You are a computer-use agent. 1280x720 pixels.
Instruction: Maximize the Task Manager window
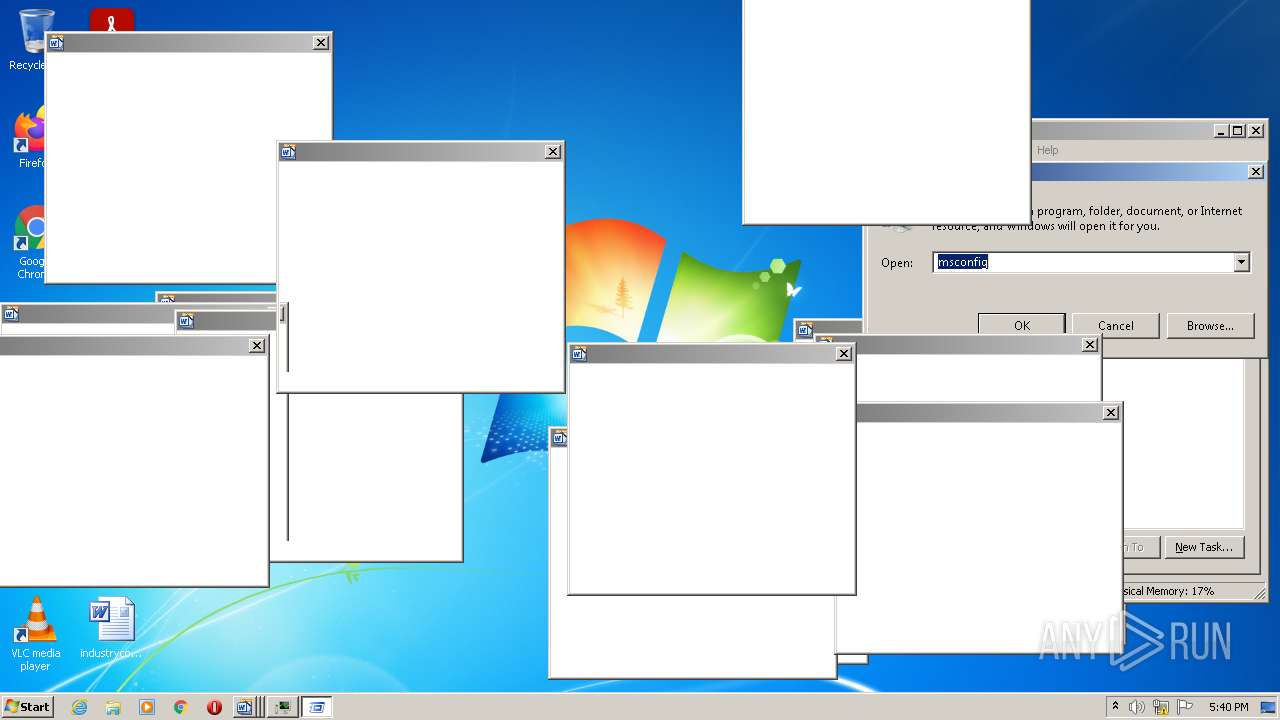click(x=1238, y=131)
